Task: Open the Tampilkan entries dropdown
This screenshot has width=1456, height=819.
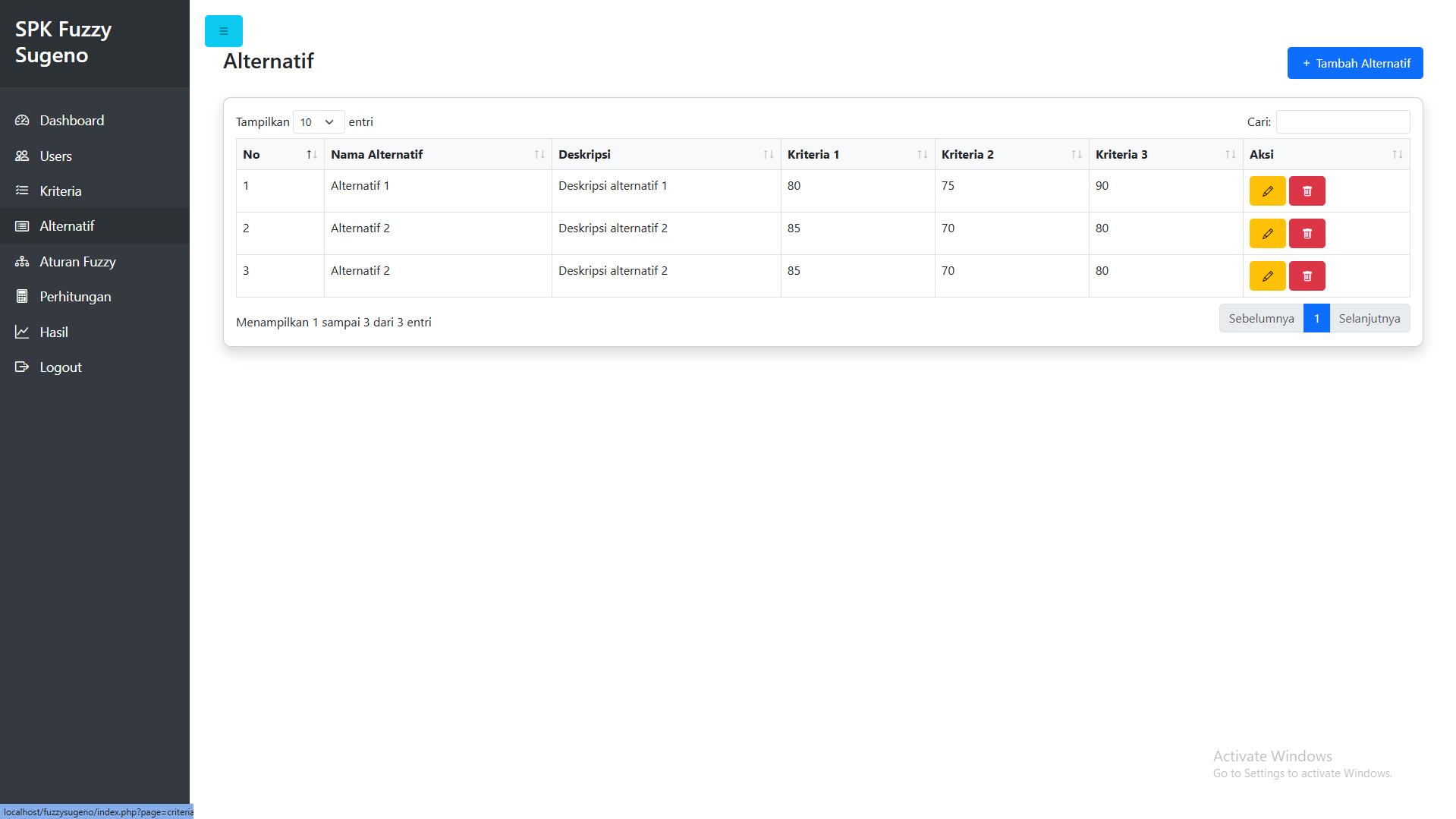Action: 319,122
